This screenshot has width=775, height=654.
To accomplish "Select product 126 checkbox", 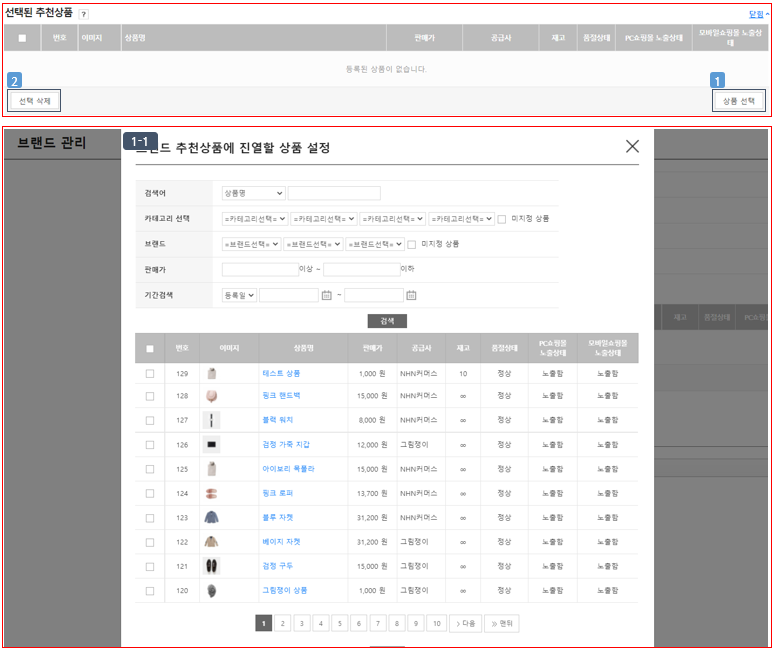I will (x=150, y=445).
